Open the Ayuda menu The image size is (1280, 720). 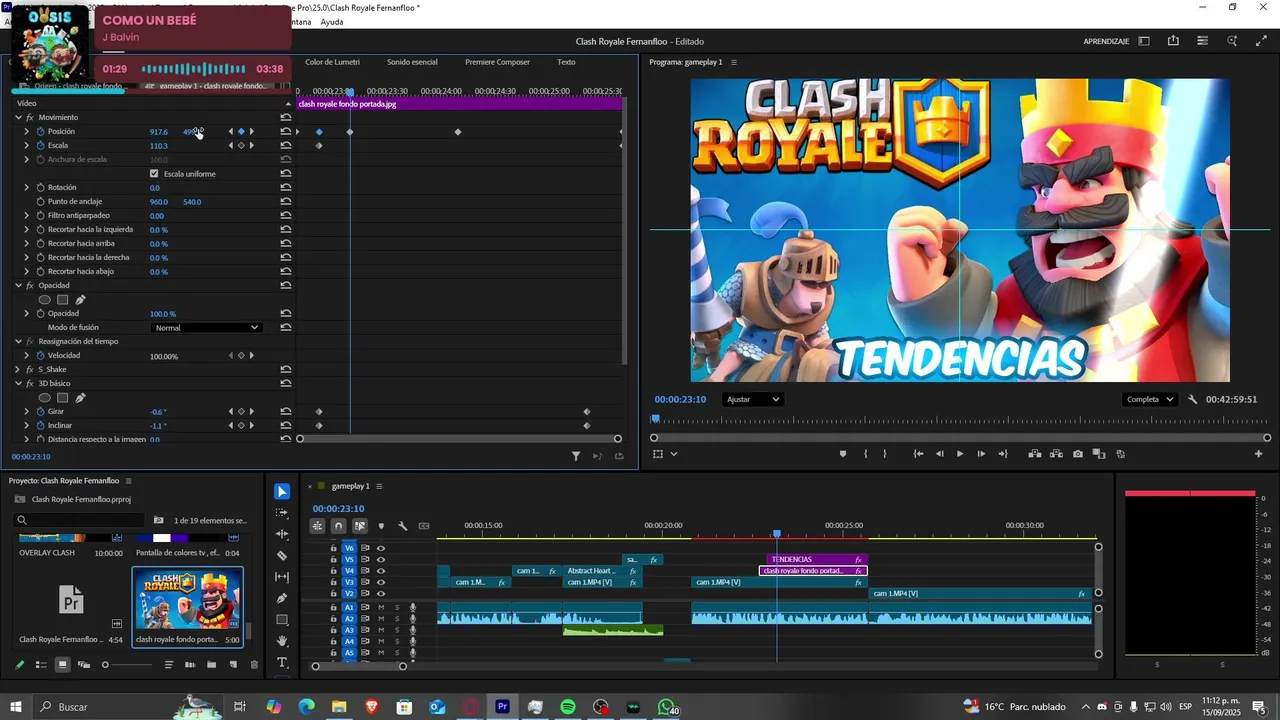[x=332, y=22]
